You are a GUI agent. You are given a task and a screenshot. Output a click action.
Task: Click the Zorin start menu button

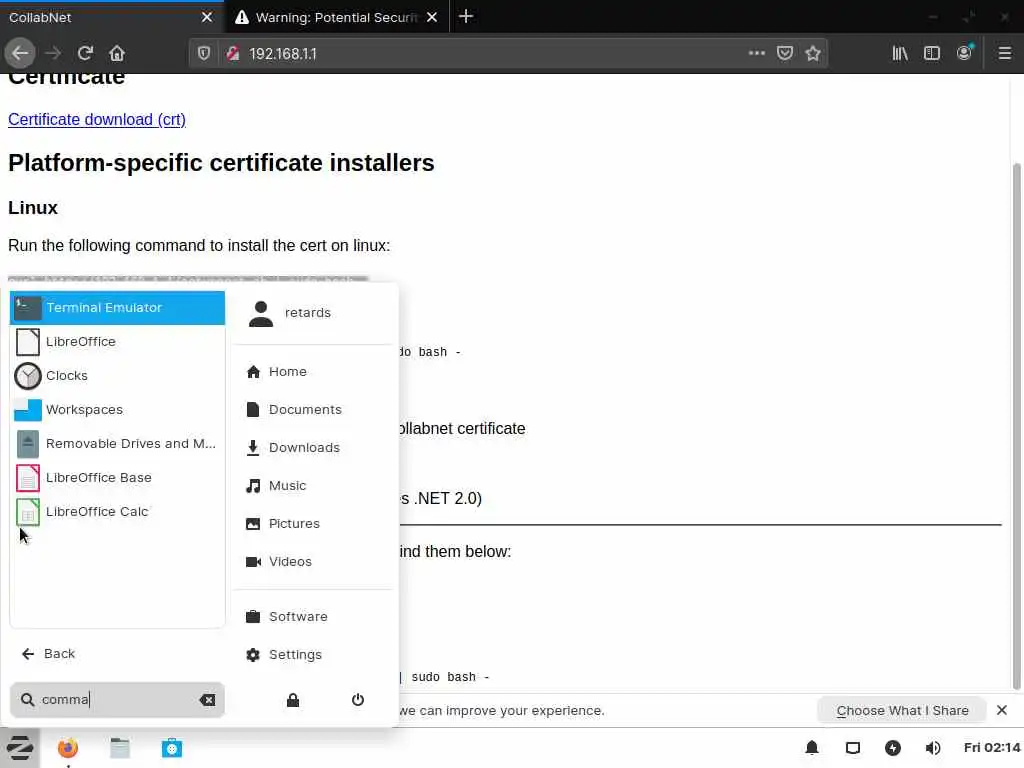coord(20,748)
